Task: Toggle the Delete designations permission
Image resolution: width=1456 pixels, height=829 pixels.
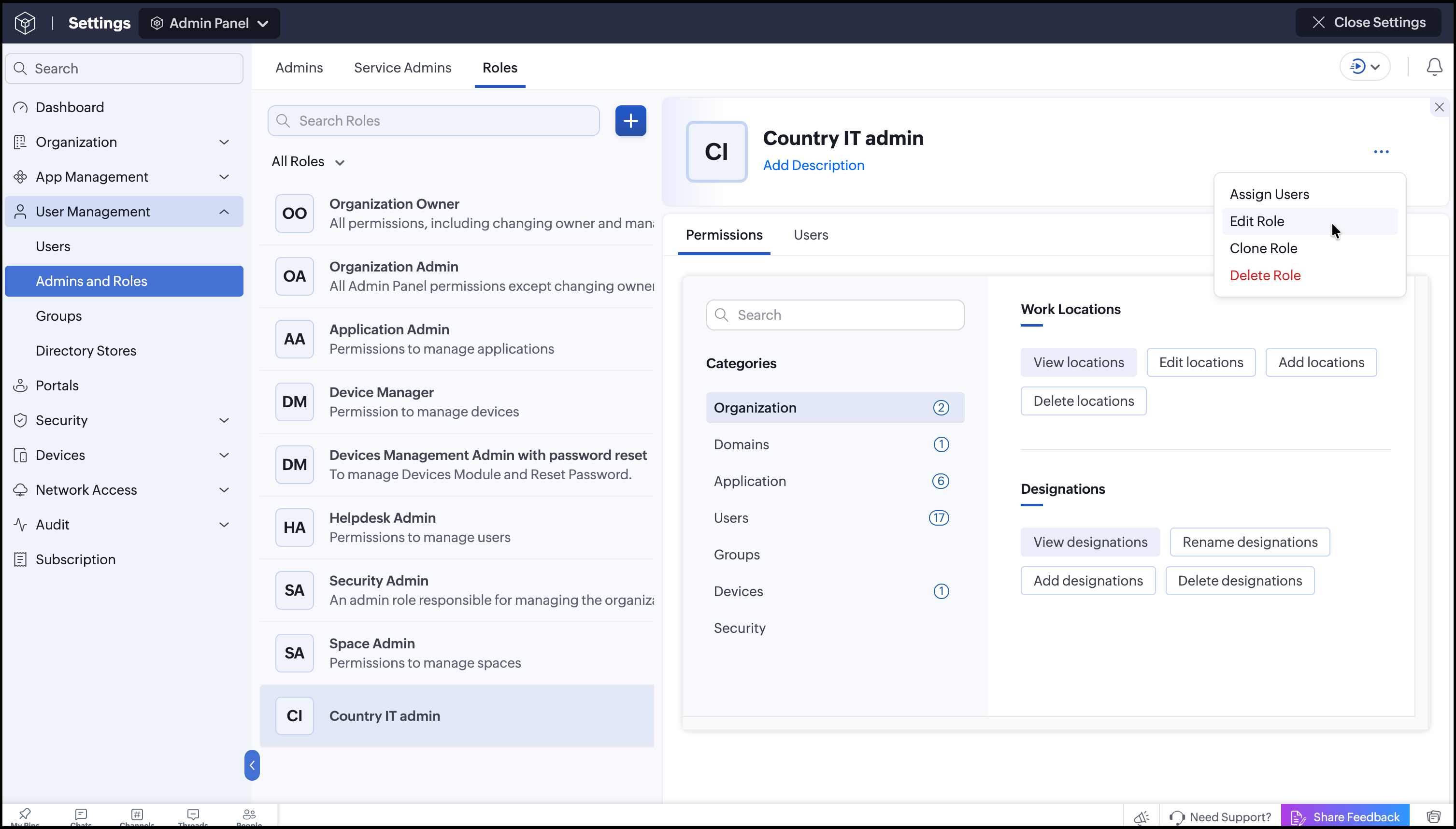Action: click(x=1240, y=581)
